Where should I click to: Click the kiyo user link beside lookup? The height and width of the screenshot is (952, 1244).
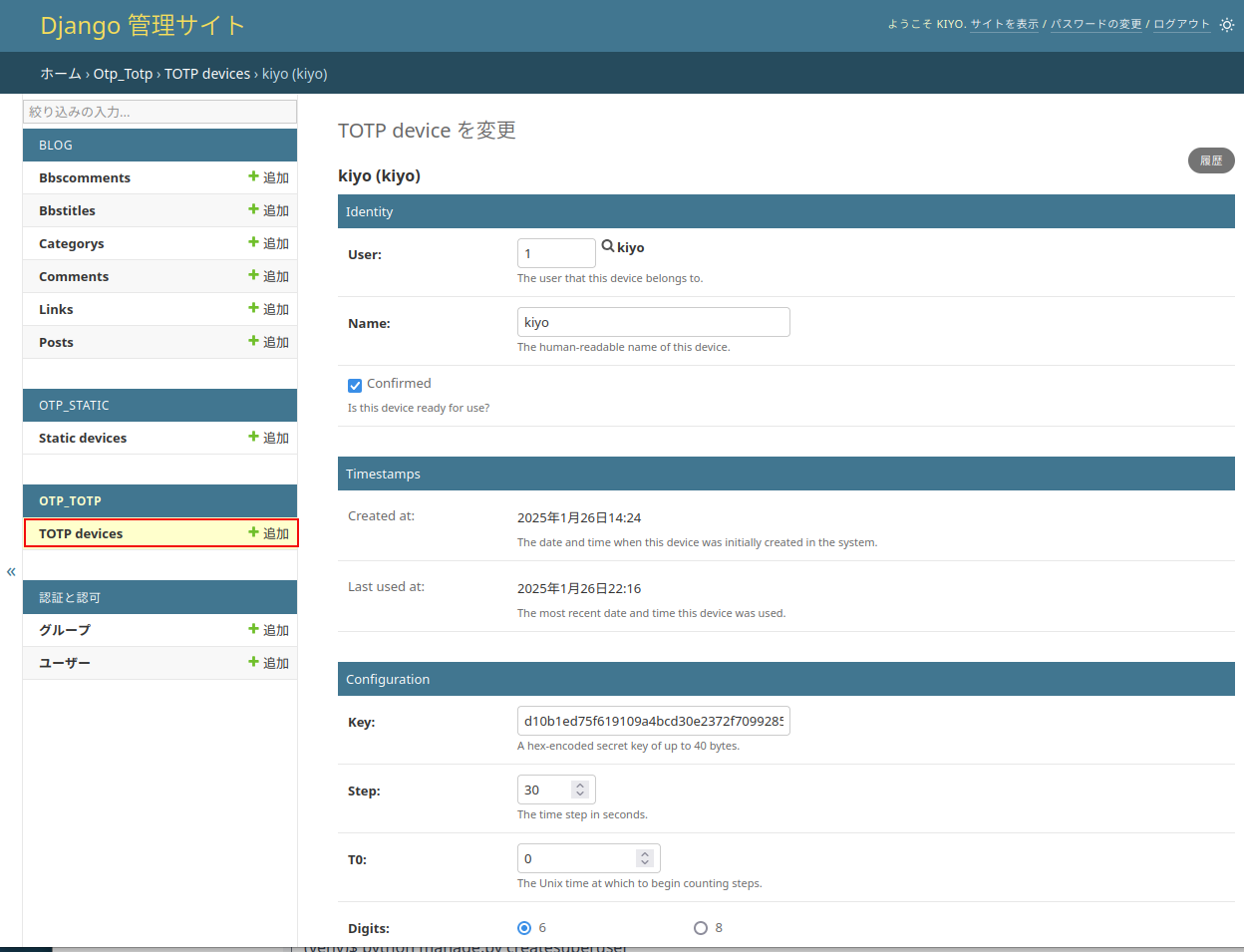pyautogui.click(x=631, y=247)
